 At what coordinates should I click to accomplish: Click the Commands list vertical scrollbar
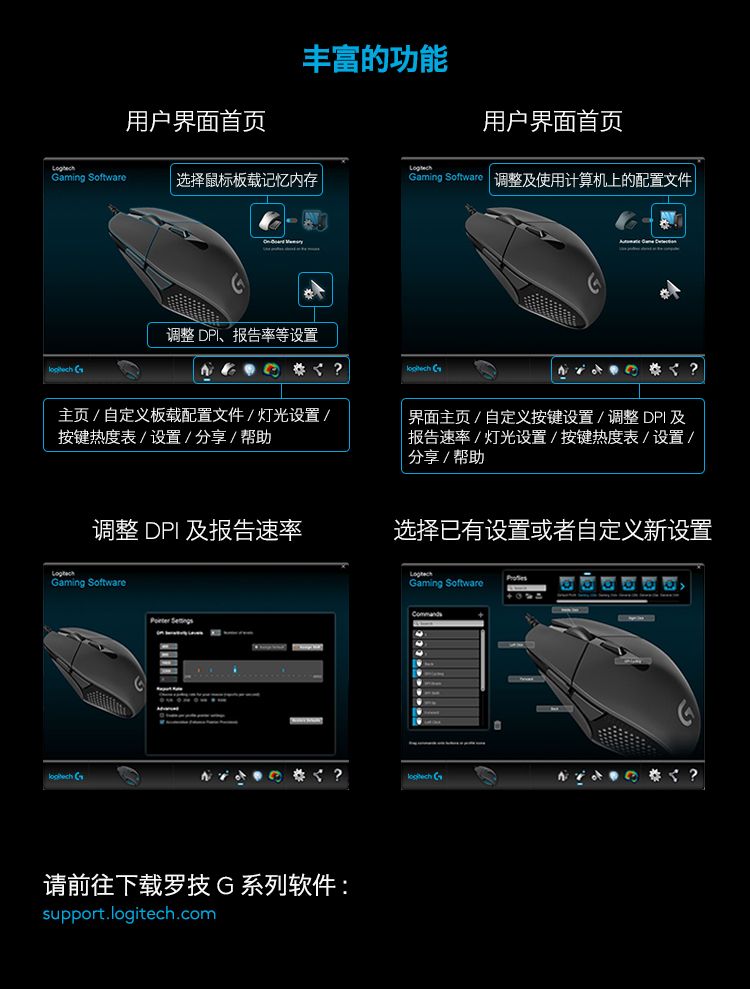(x=483, y=660)
